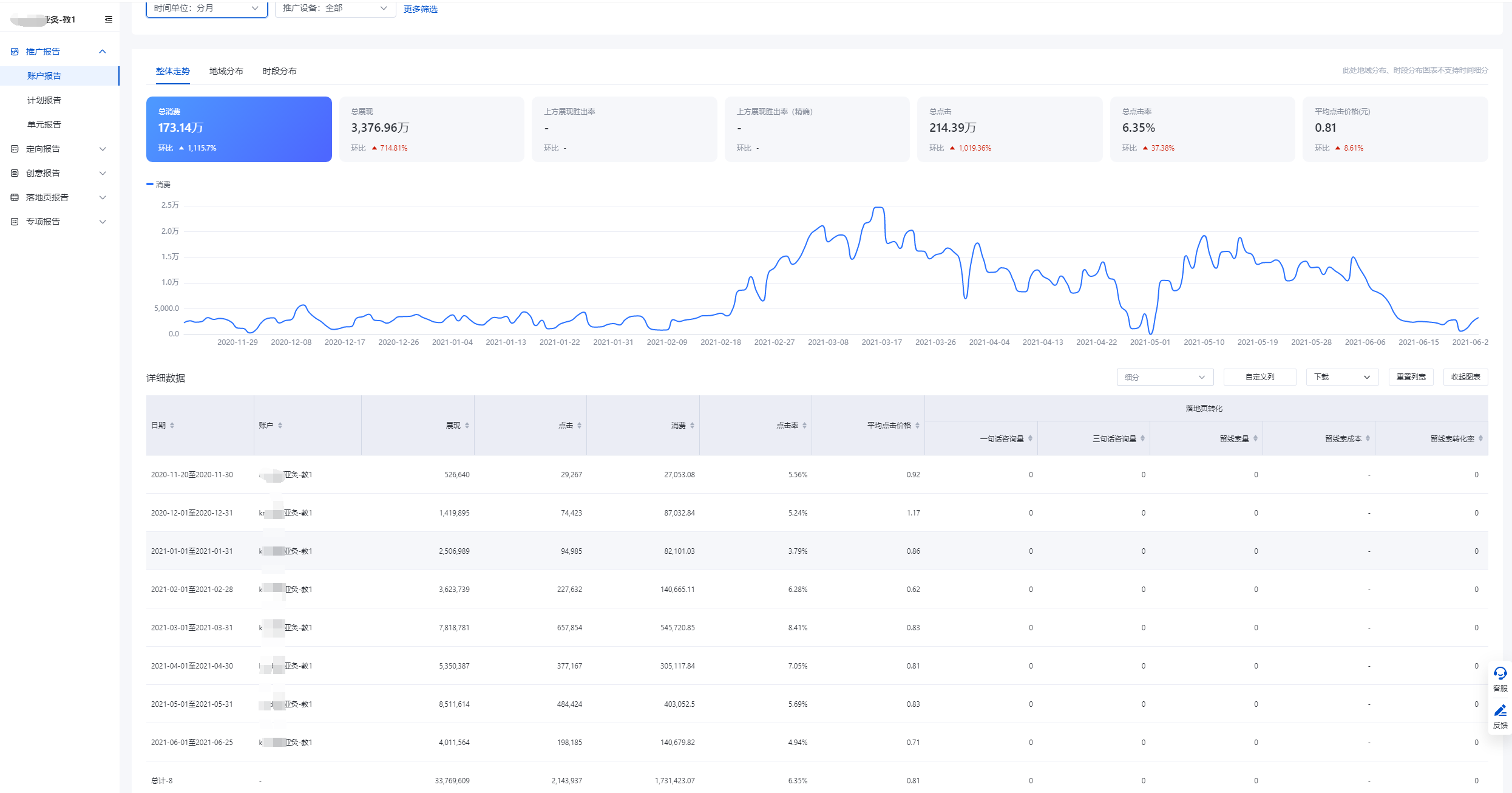Click the 创意报告 sidebar icon
The height and width of the screenshot is (793, 1512).
[15, 173]
